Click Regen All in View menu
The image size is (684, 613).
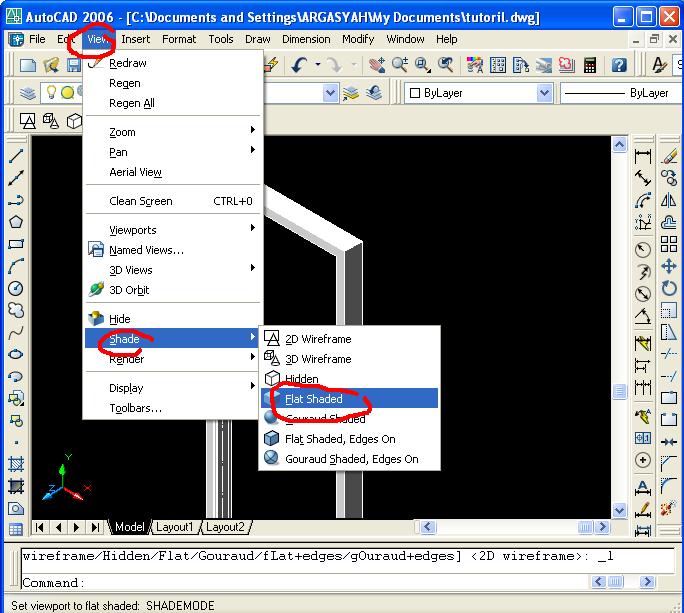(173, 103)
